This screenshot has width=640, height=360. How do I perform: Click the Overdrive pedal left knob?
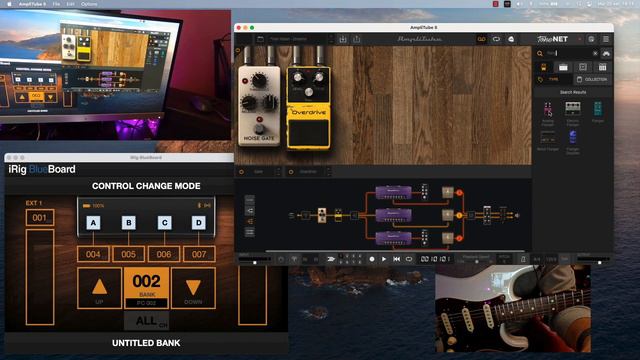click(x=298, y=77)
